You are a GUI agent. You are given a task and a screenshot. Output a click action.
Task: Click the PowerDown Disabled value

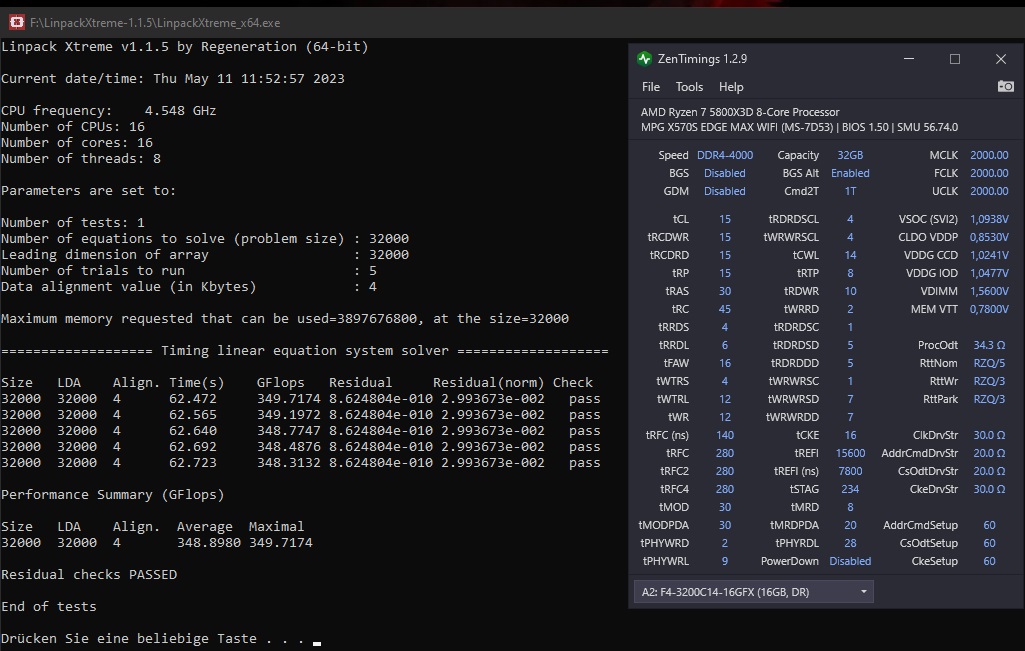tap(850, 561)
